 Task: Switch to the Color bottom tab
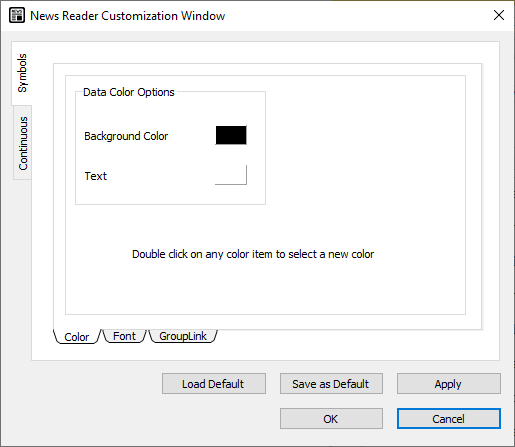tap(77, 337)
